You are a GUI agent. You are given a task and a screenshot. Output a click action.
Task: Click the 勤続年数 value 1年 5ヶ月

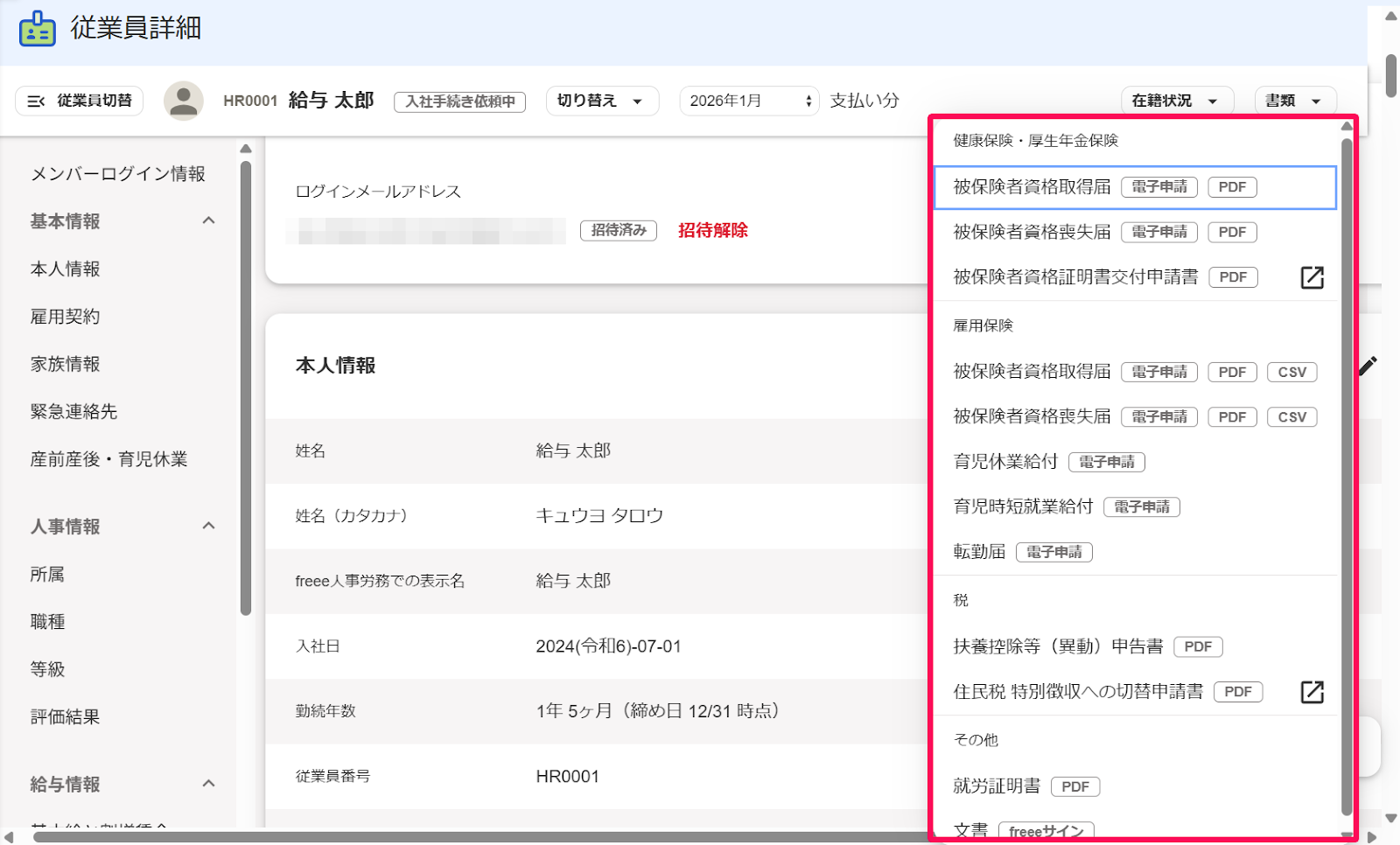[x=658, y=710]
